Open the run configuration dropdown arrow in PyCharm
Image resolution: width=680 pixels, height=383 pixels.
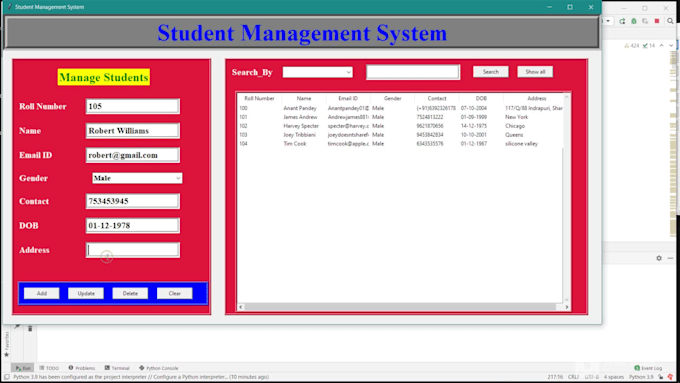point(608,21)
